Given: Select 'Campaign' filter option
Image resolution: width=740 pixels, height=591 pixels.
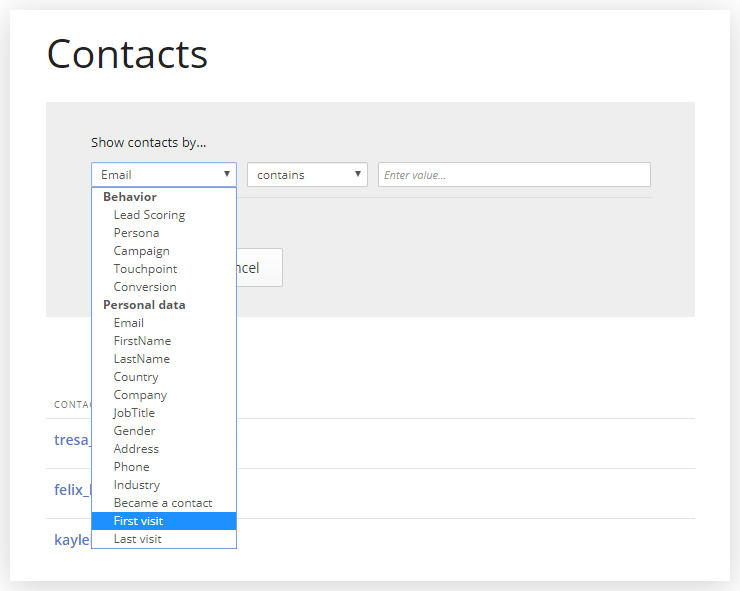Looking at the screenshot, I should (141, 251).
